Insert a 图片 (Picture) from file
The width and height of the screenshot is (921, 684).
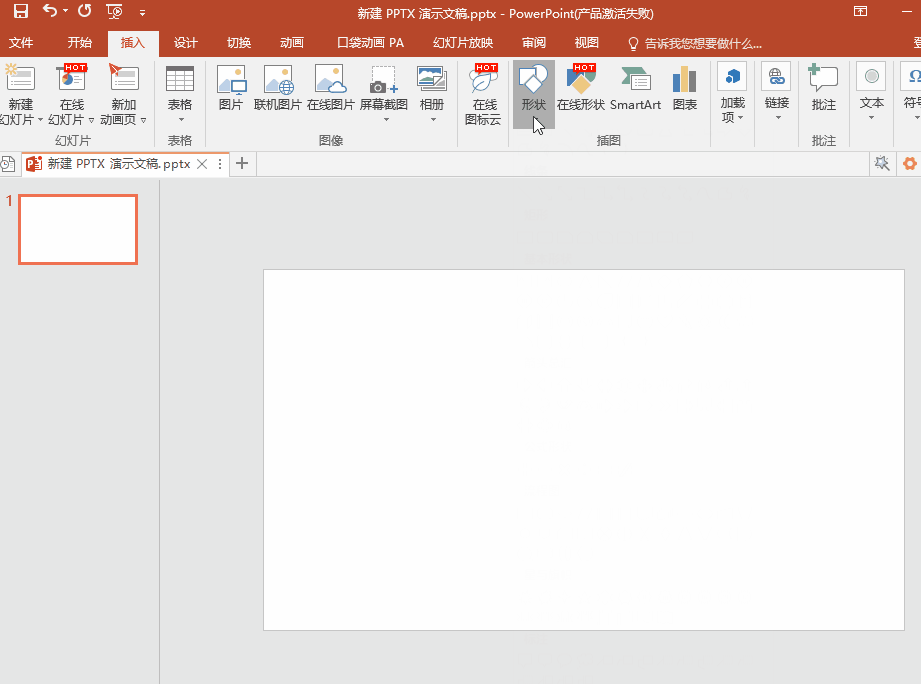tap(230, 91)
